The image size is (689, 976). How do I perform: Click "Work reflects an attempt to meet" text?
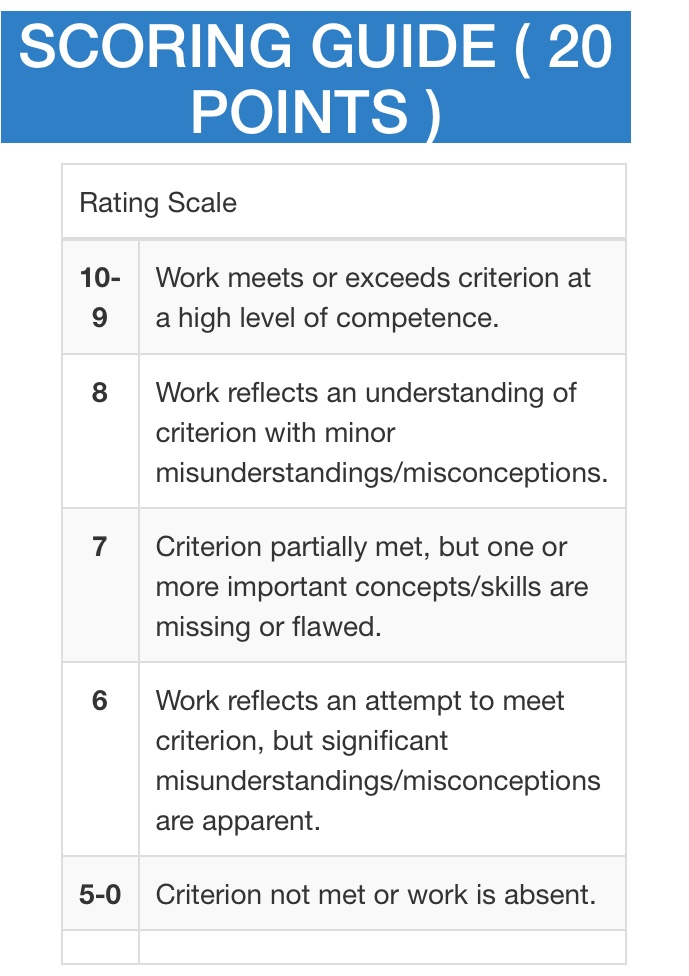pyautogui.click(x=360, y=700)
